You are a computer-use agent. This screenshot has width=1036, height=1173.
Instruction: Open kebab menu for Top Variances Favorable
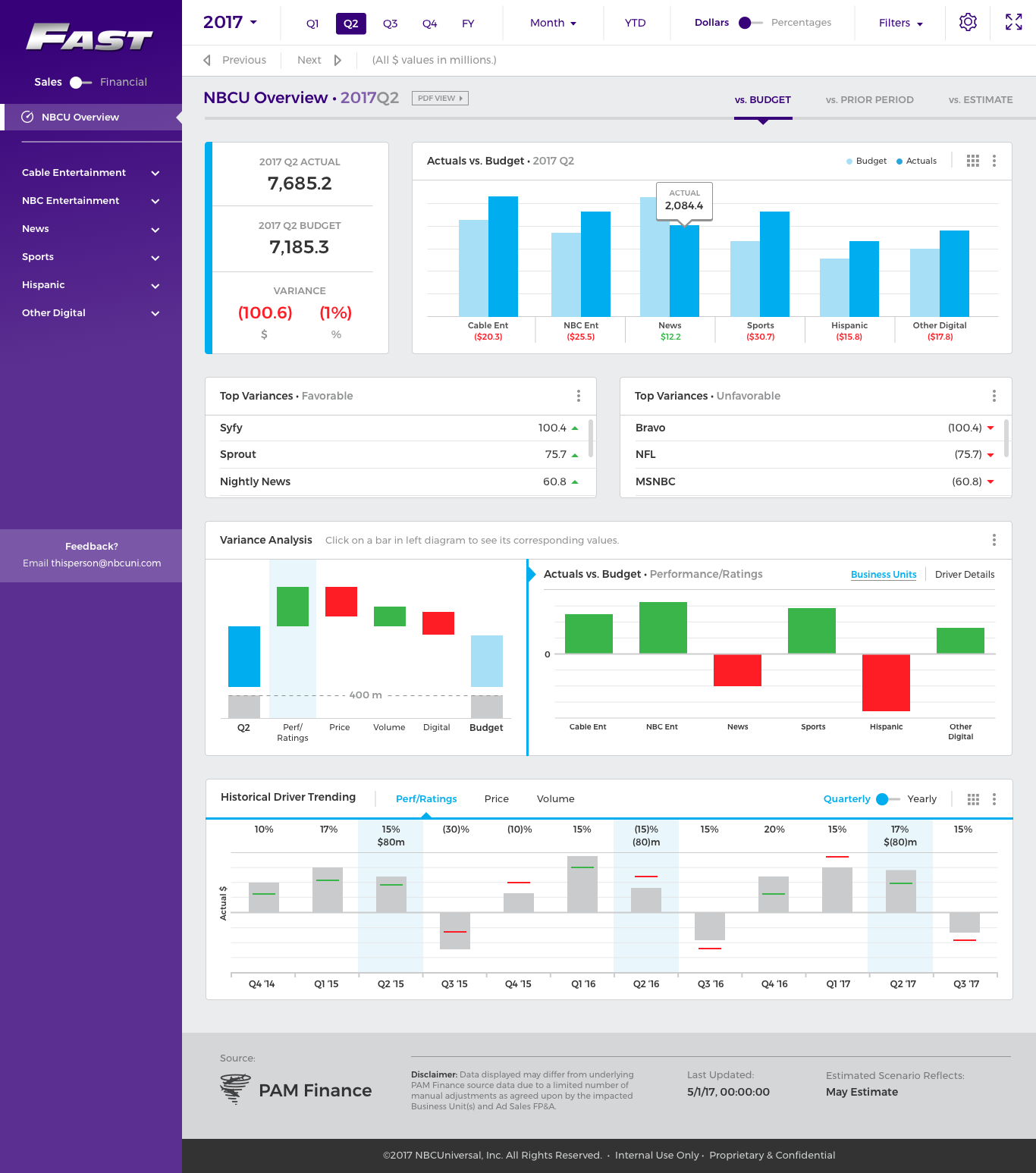pos(579,396)
